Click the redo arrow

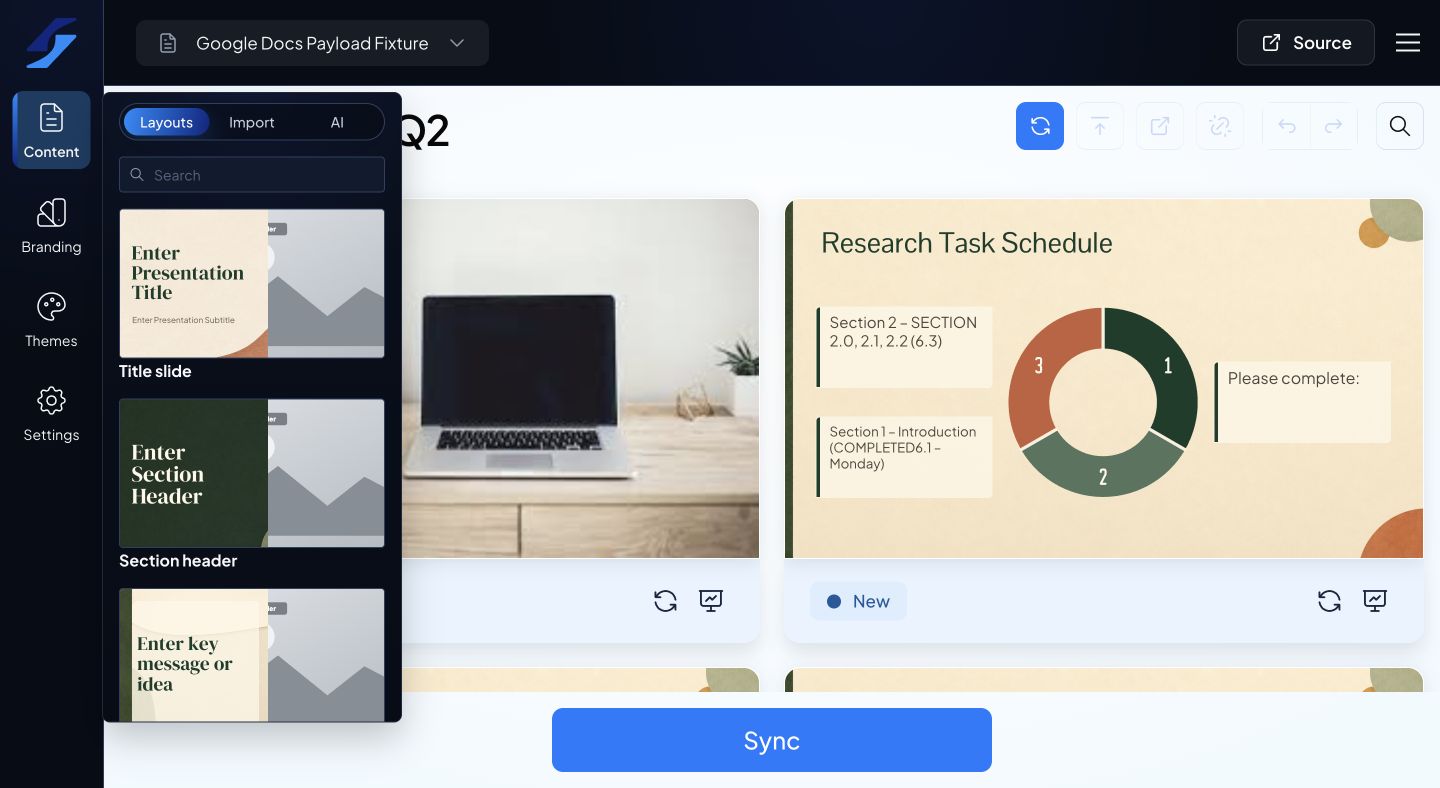point(1333,126)
